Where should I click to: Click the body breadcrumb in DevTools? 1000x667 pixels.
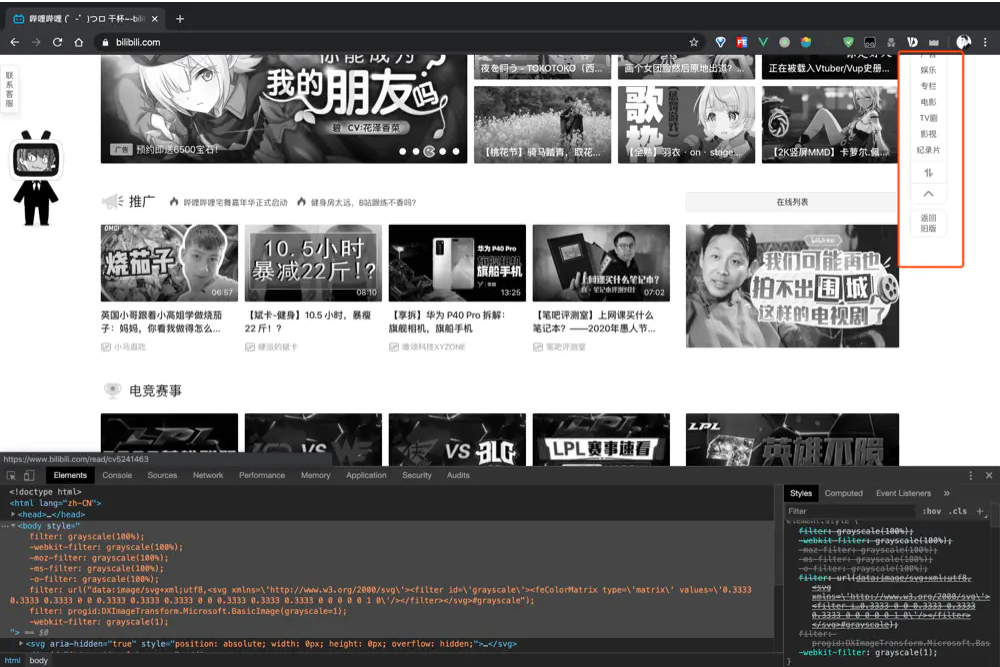point(39,661)
